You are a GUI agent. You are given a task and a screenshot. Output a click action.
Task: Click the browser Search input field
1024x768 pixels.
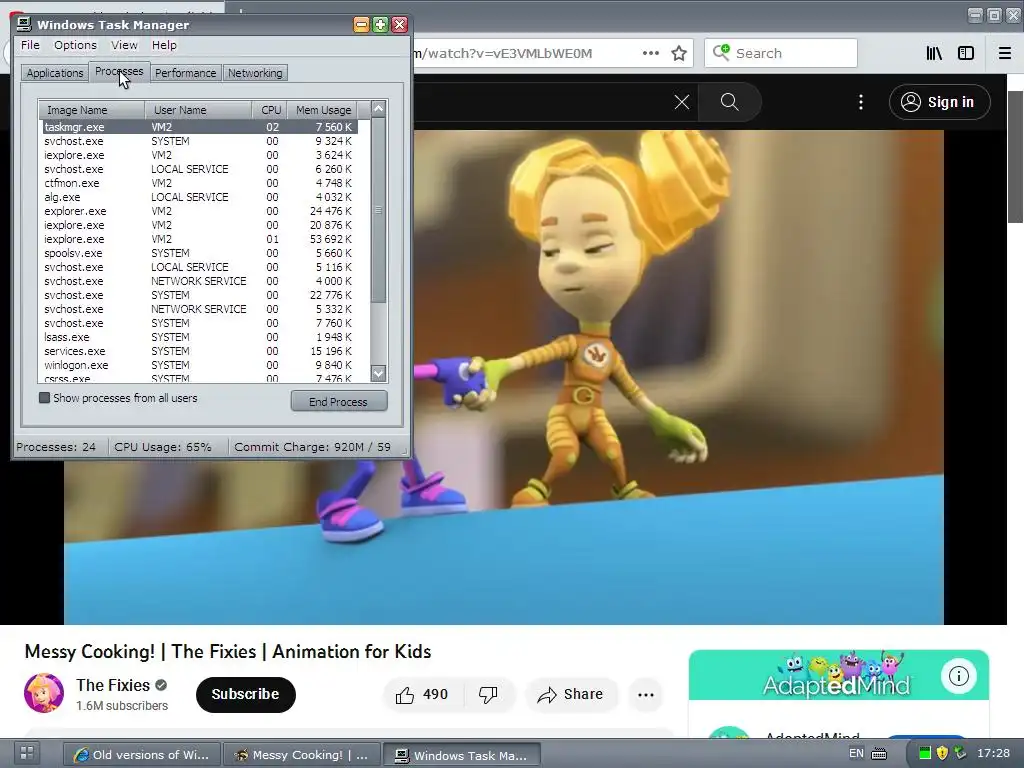pyautogui.click(x=780, y=53)
